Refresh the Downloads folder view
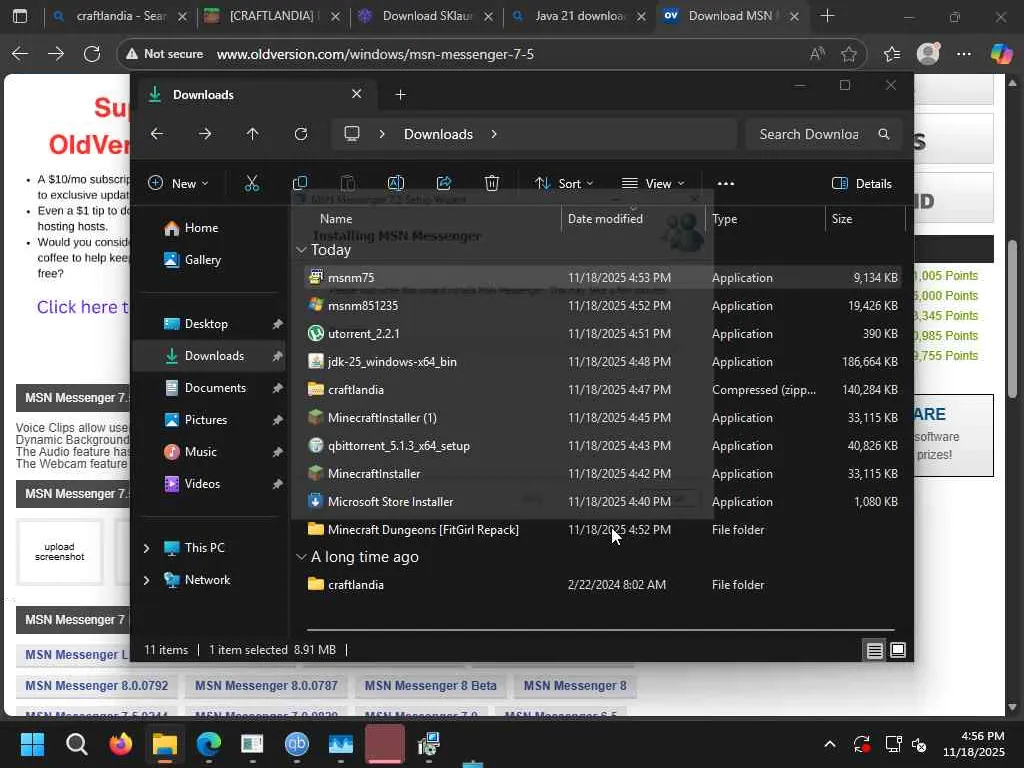 (x=301, y=134)
